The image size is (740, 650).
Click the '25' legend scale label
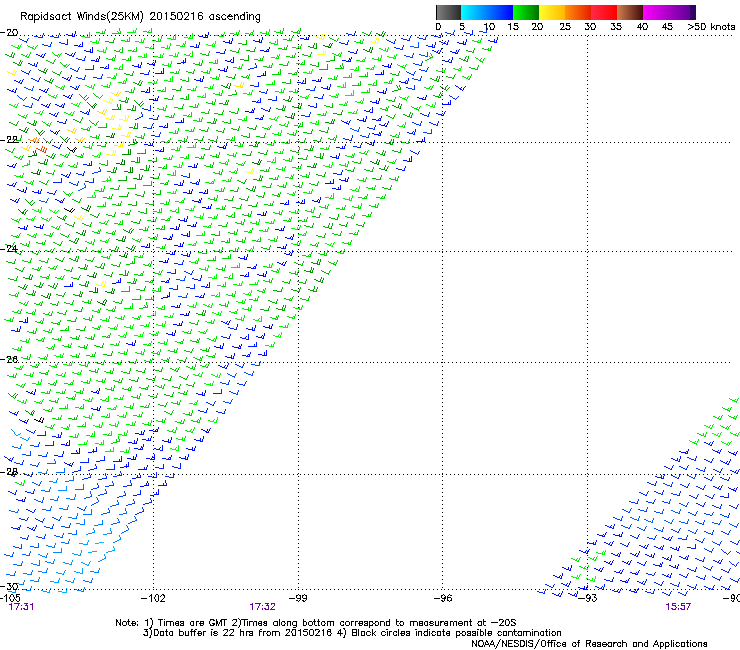coord(565,27)
